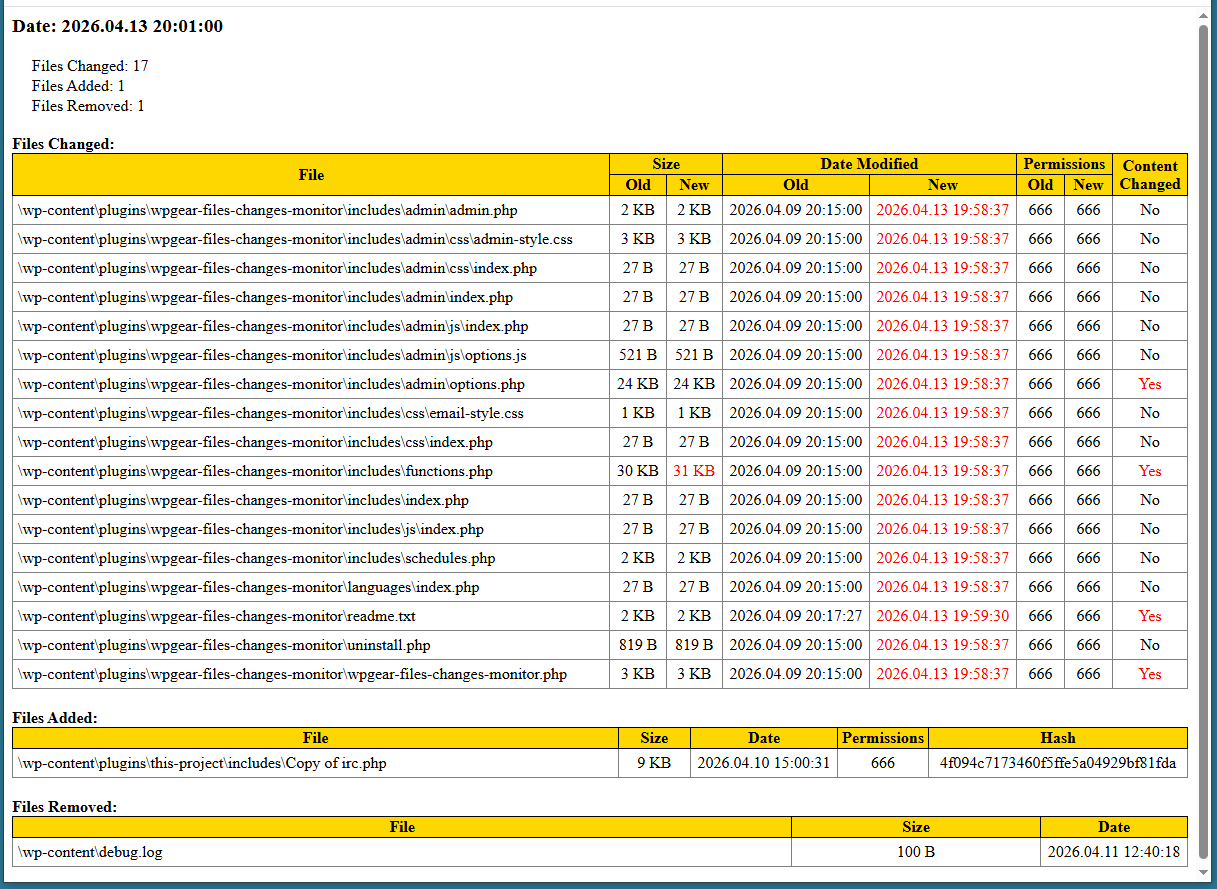Click the debug.log removed file path
This screenshot has height=889, width=1217.
pos(90,852)
